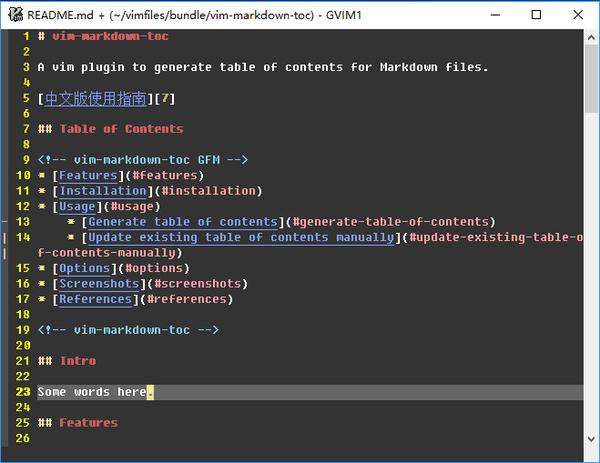The height and width of the screenshot is (463, 600).
Task: Click the '<!-- vim-markdown-toc GFM -->' comment
Action: [x=143, y=160]
